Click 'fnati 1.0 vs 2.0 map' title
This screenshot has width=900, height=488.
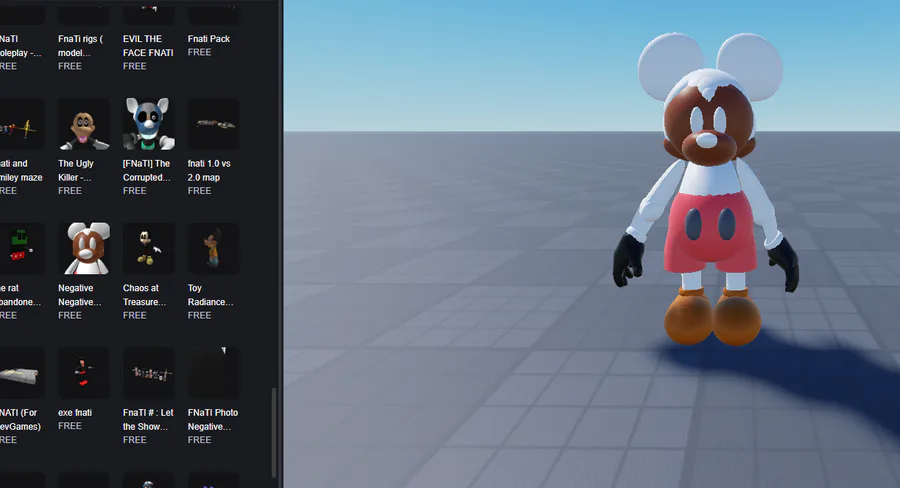(209, 171)
